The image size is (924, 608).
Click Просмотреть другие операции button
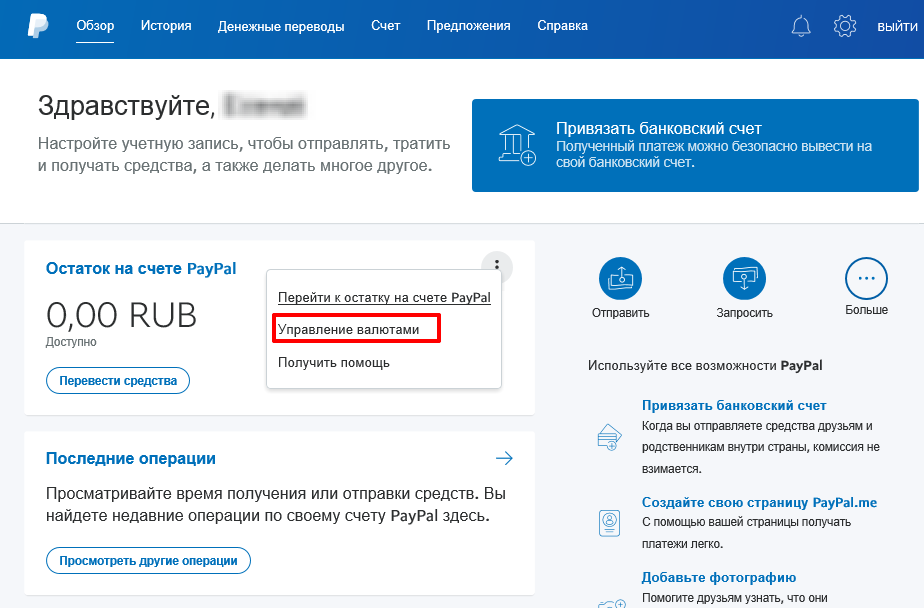(148, 560)
